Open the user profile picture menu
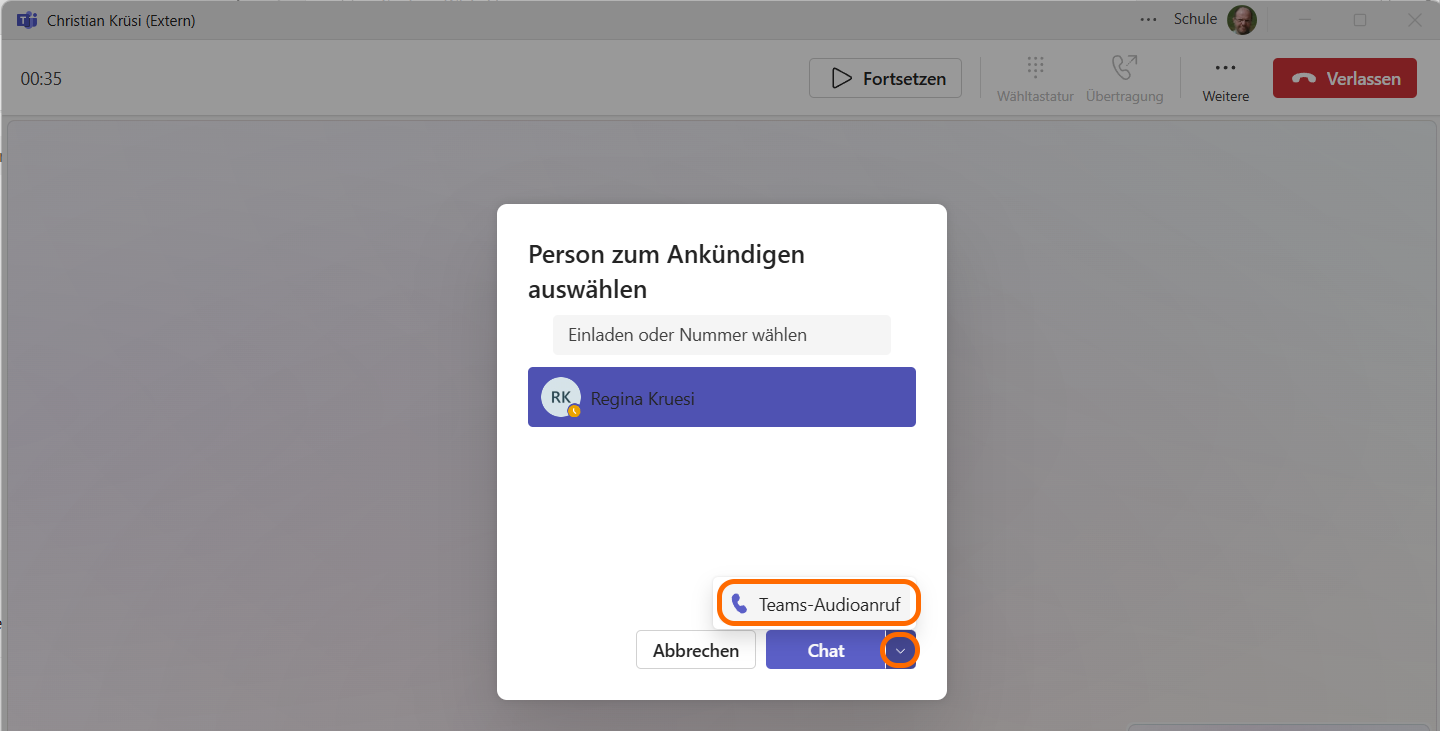This screenshot has height=731, width=1440. (x=1242, y=20)
